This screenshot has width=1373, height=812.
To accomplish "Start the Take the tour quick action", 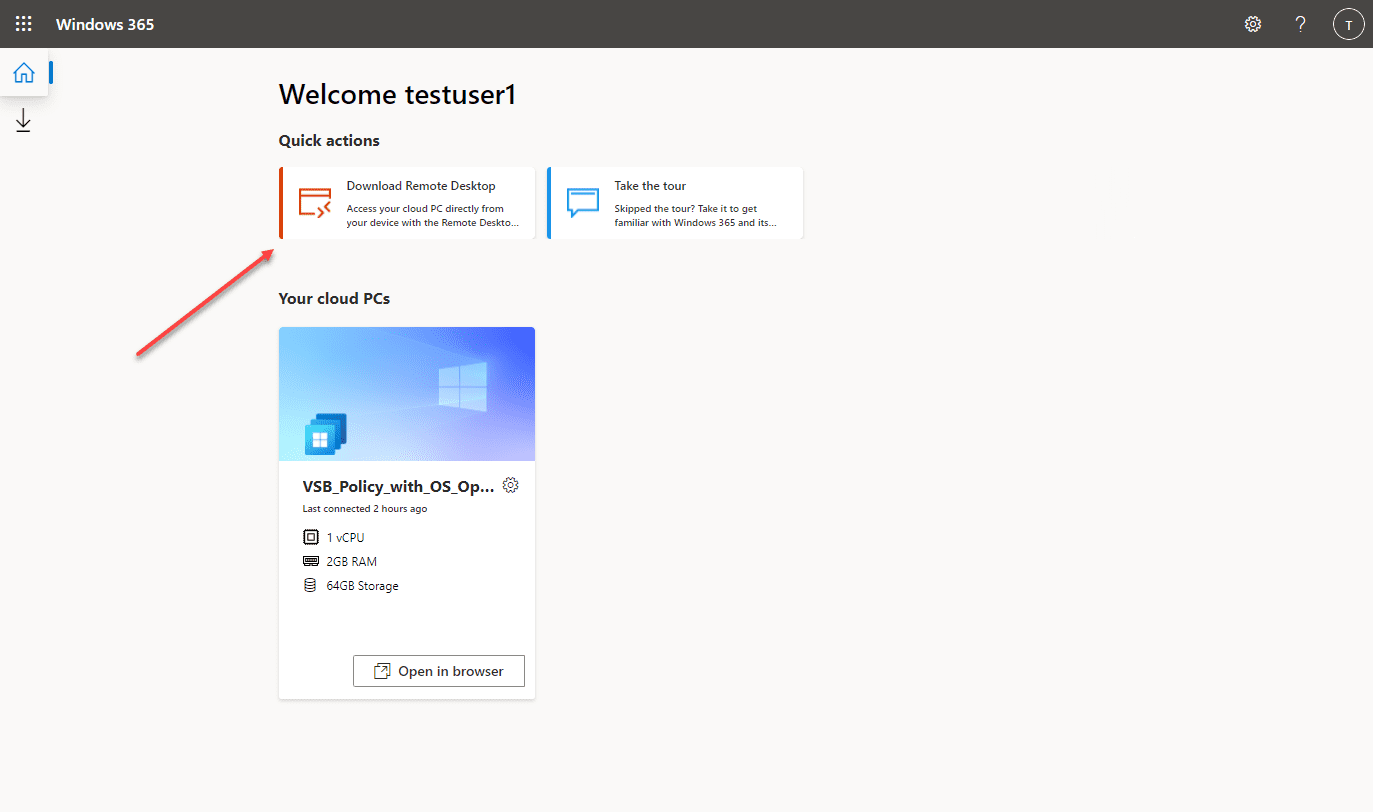I will coord(675,203).
